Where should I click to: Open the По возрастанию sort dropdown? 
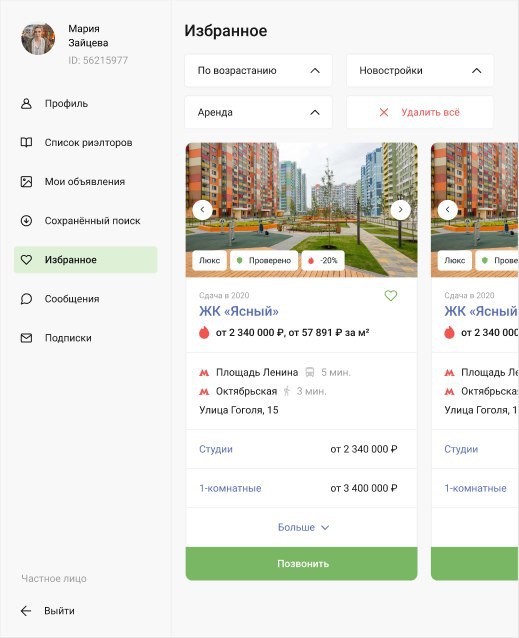coord(258,70)
